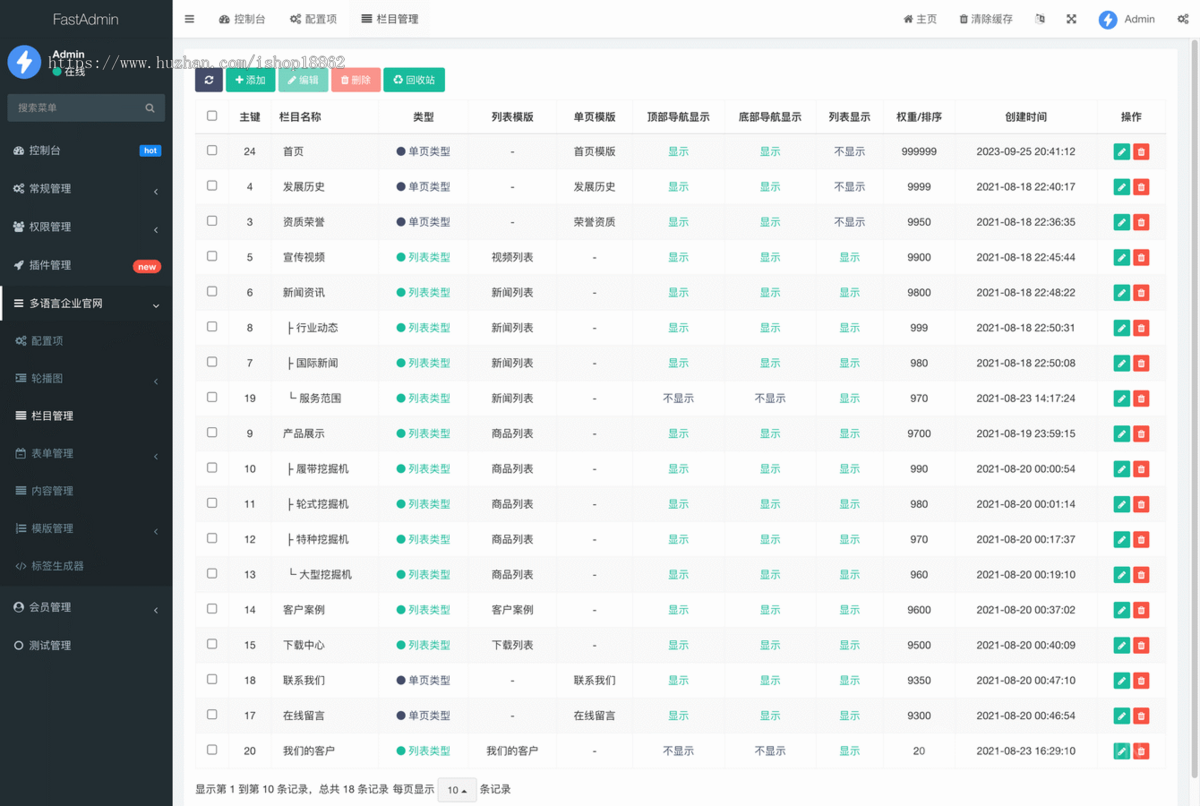Open the settings gear icon beside Admin

tap(1182, 18)
